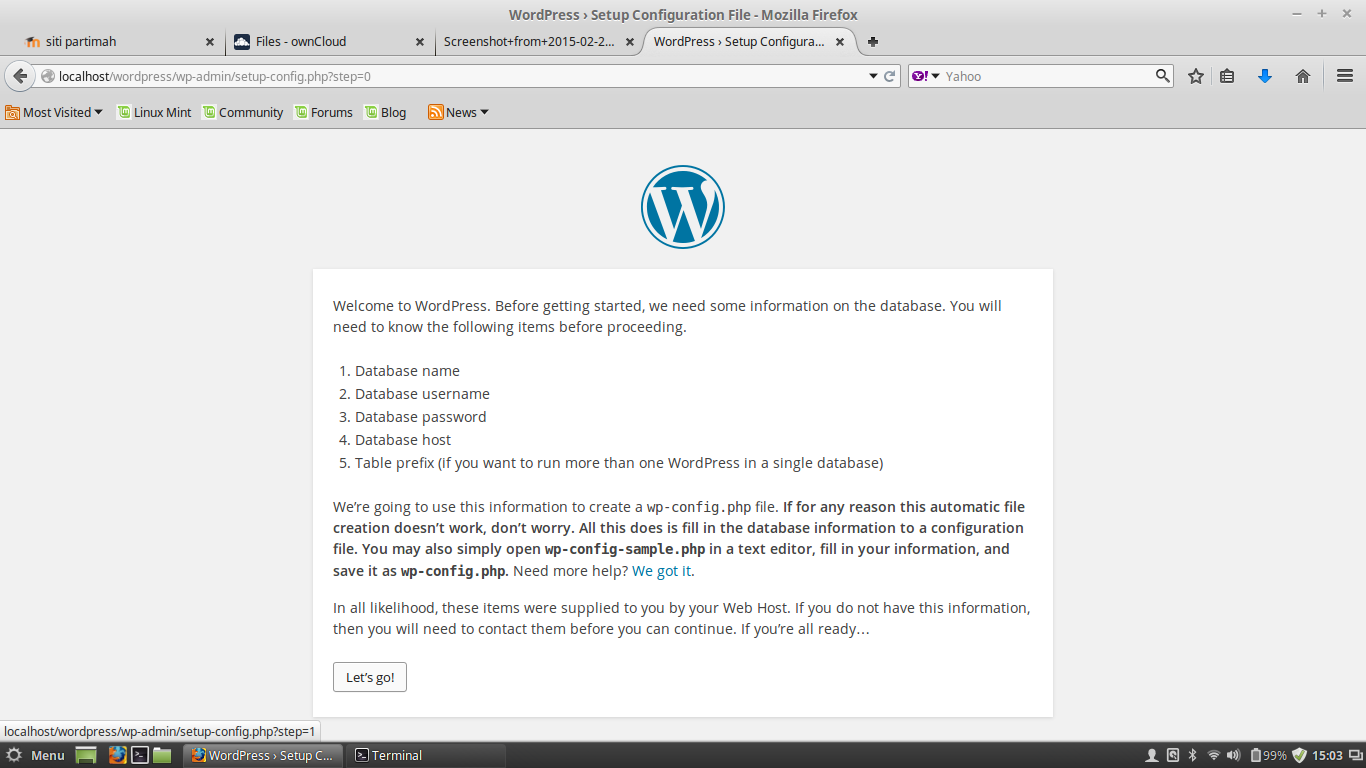The width and height of the screenshot is (1366, 768).
Task: Open the Blog bookmark
Action: [x=385, y=112]
